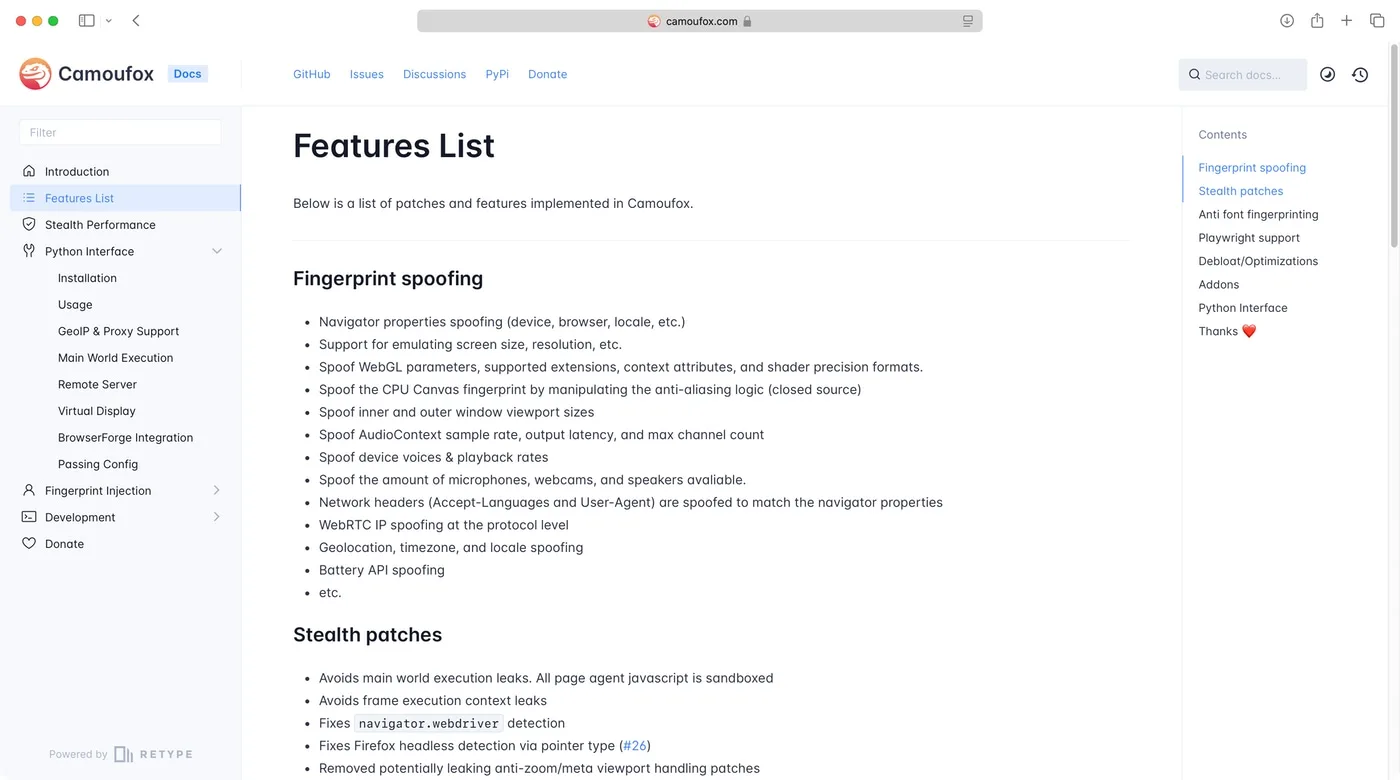
Task: Expand the Fingerprint Injection chevron
Action: point(217,490)
